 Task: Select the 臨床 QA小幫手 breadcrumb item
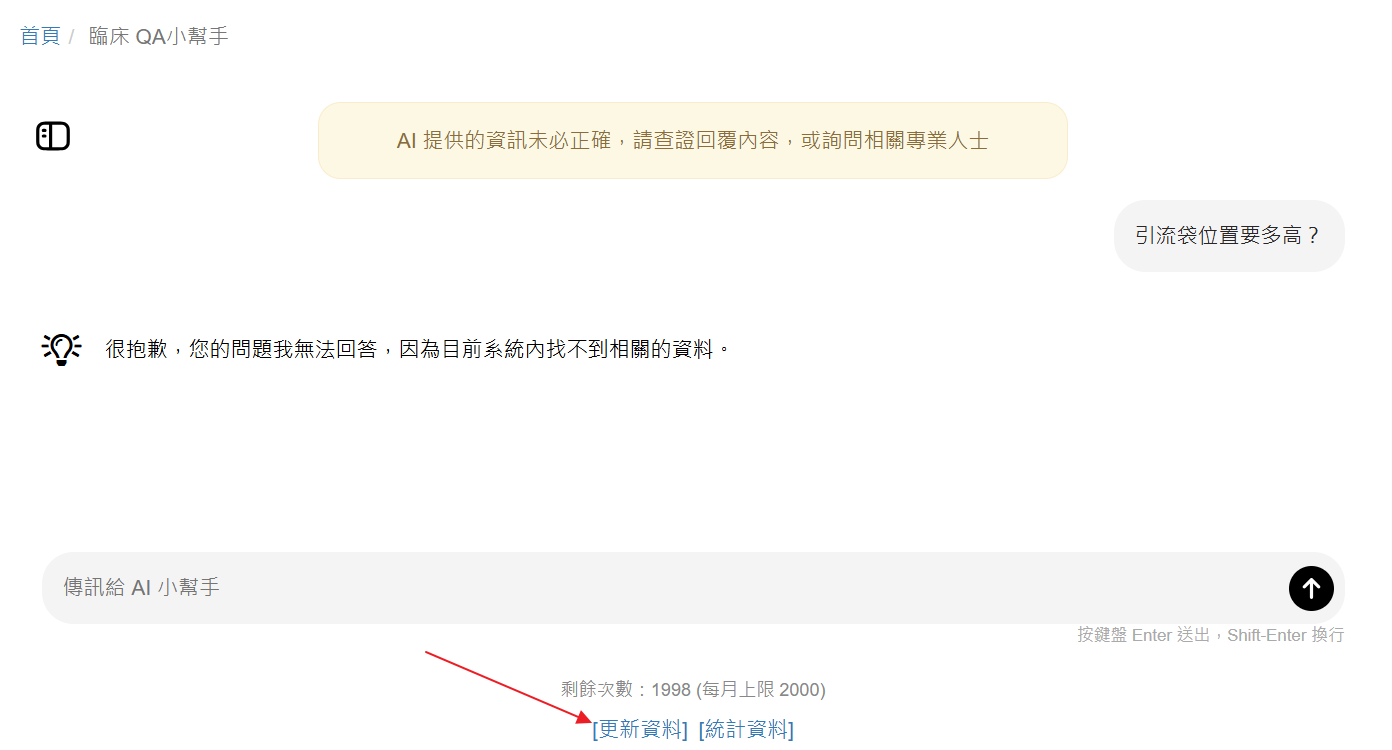(159, 36)
